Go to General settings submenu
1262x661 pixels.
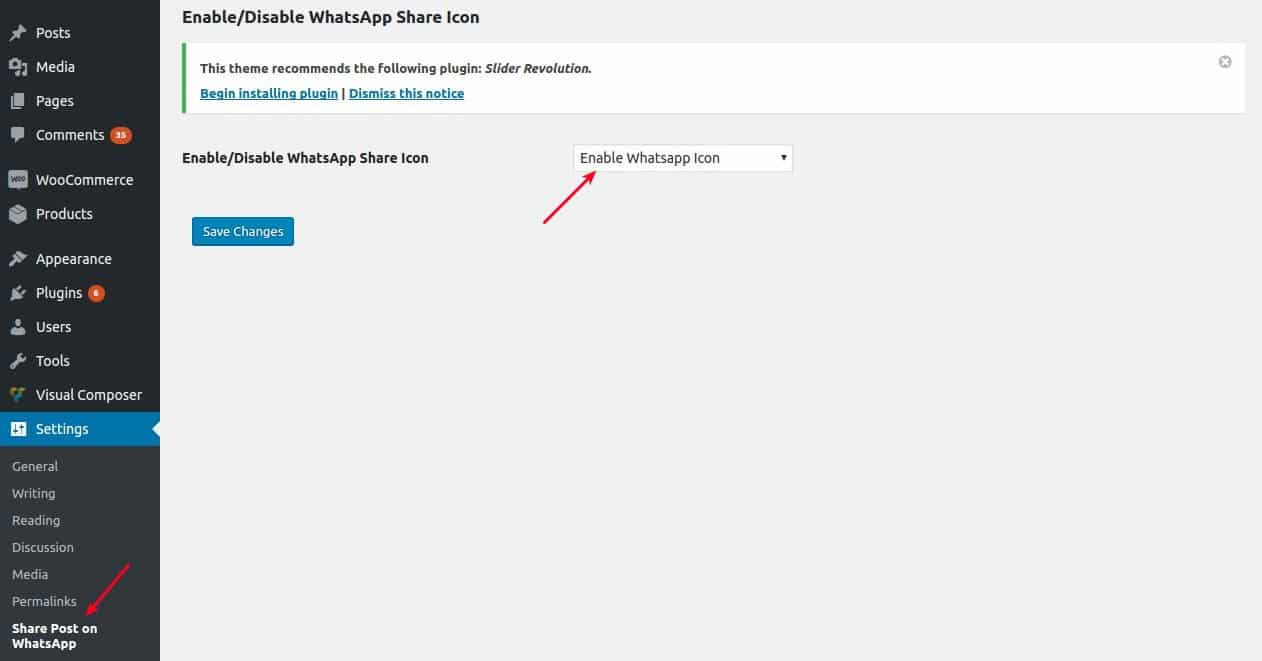click(35, 466)
